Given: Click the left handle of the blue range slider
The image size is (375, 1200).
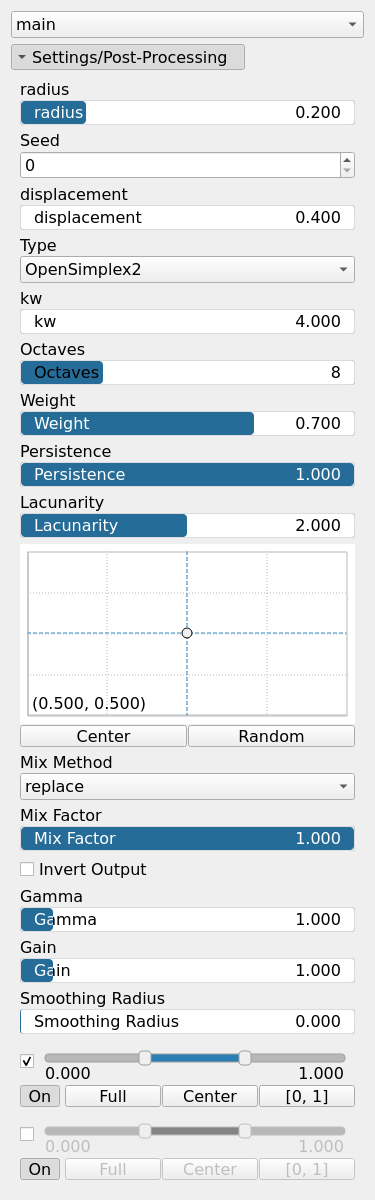Looking at the screenshot, I should (145, 1058).
